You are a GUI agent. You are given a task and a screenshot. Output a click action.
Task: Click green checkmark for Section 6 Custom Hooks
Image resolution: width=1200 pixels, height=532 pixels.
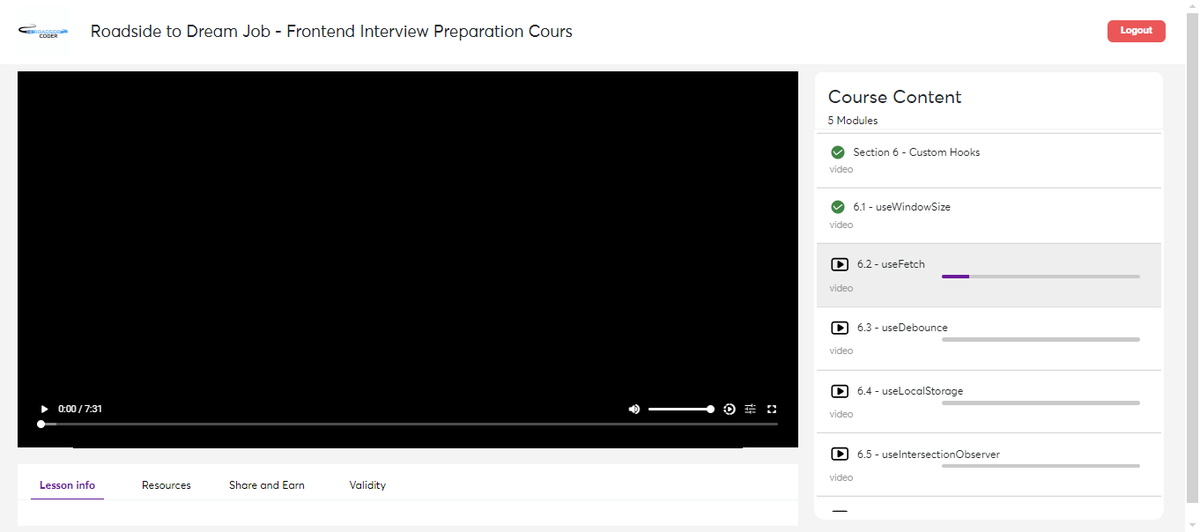point(838,152)
